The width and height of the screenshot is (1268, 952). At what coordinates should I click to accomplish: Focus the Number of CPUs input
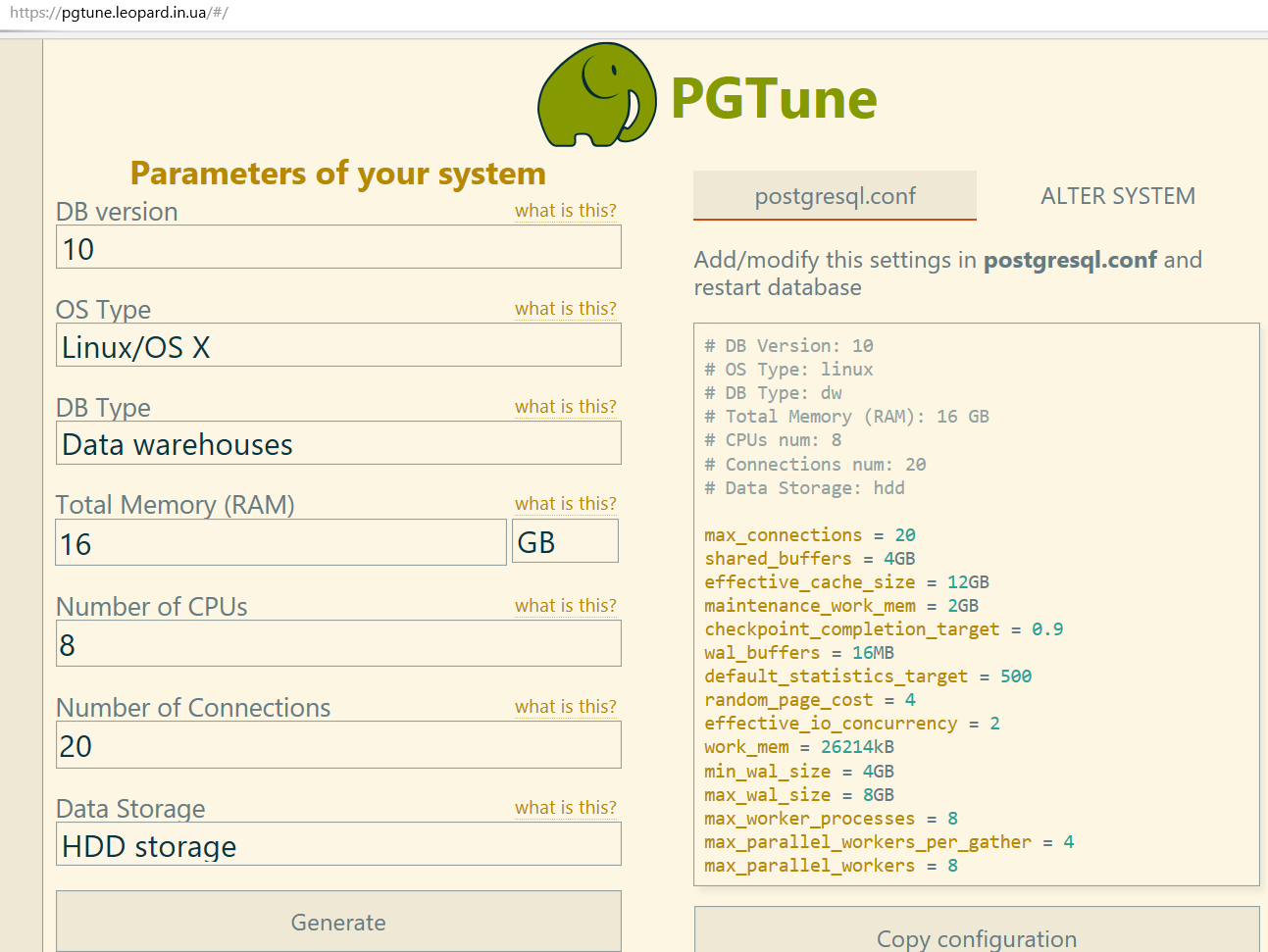coord(338,644)
